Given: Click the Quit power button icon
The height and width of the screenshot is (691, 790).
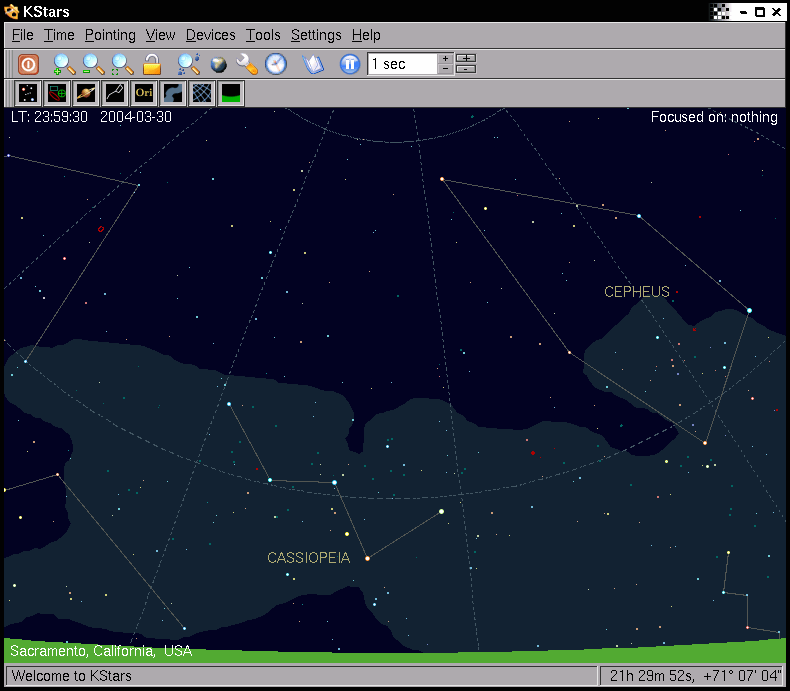Looking at the screenshot, I should pyautogui.click(x=28, y=64).
